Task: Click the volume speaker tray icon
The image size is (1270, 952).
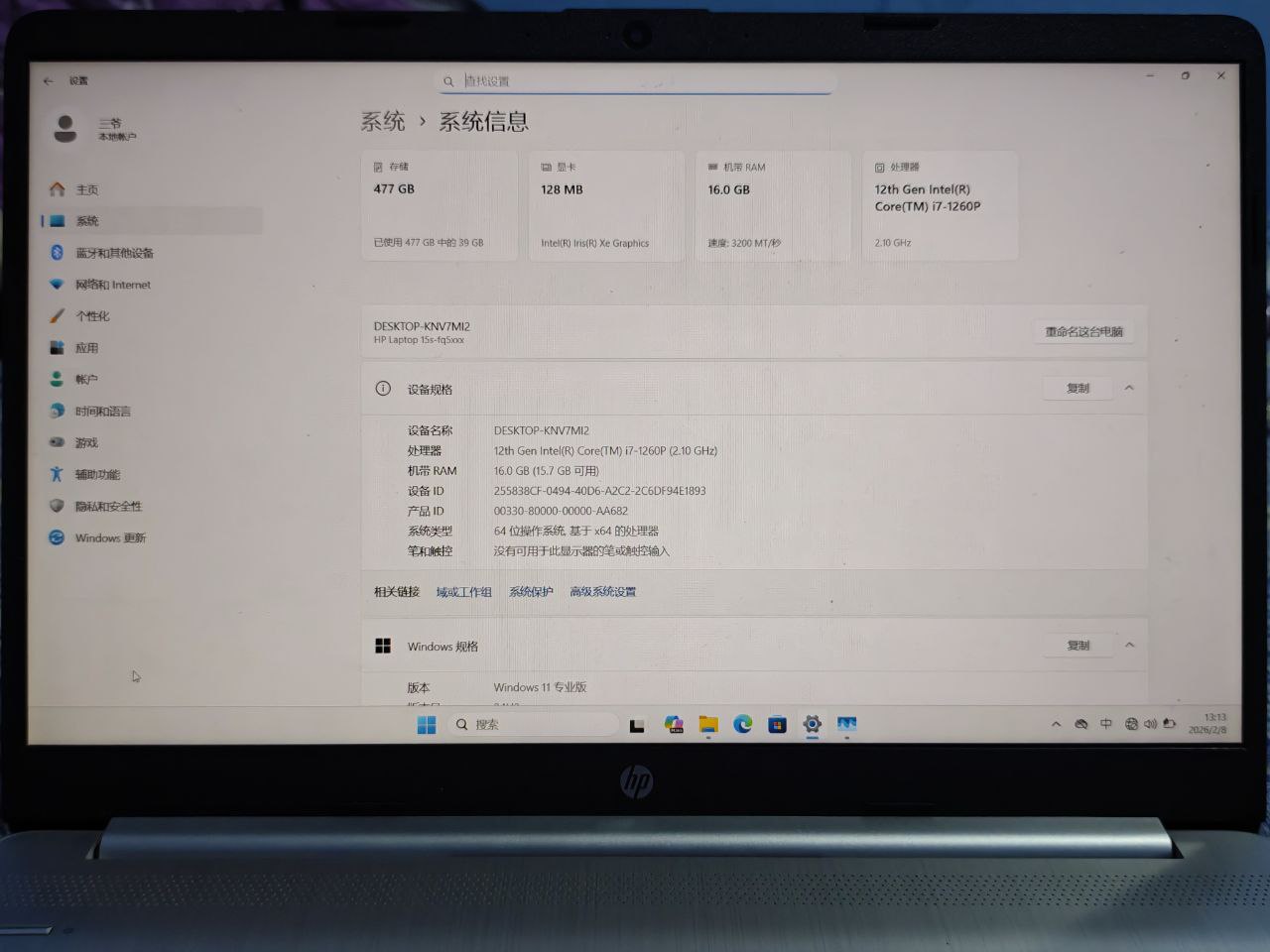Action: click(1150, 725)
